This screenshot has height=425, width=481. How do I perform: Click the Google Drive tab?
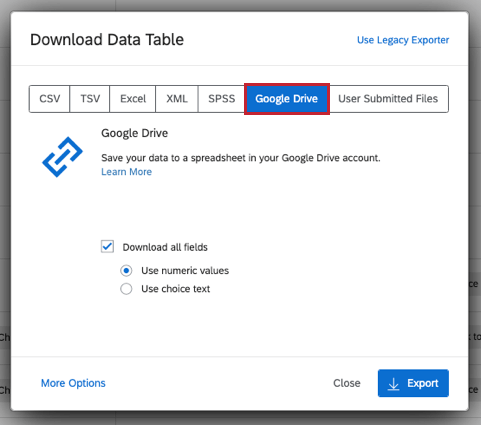[287, 99]
